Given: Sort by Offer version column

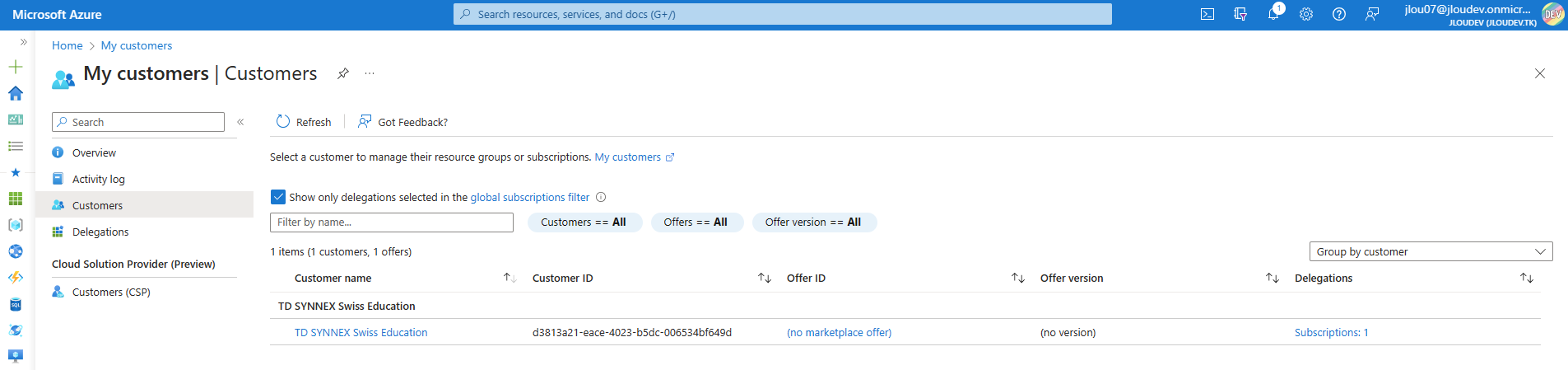Looking at the screenshot, I should [1273, 279].
